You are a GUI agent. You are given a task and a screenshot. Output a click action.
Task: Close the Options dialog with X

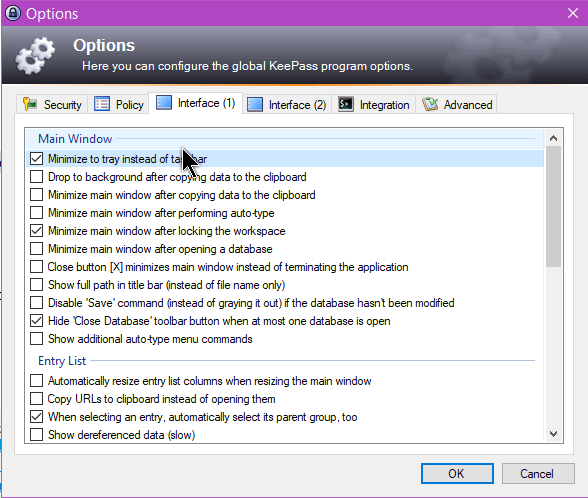tap(573, 14)
